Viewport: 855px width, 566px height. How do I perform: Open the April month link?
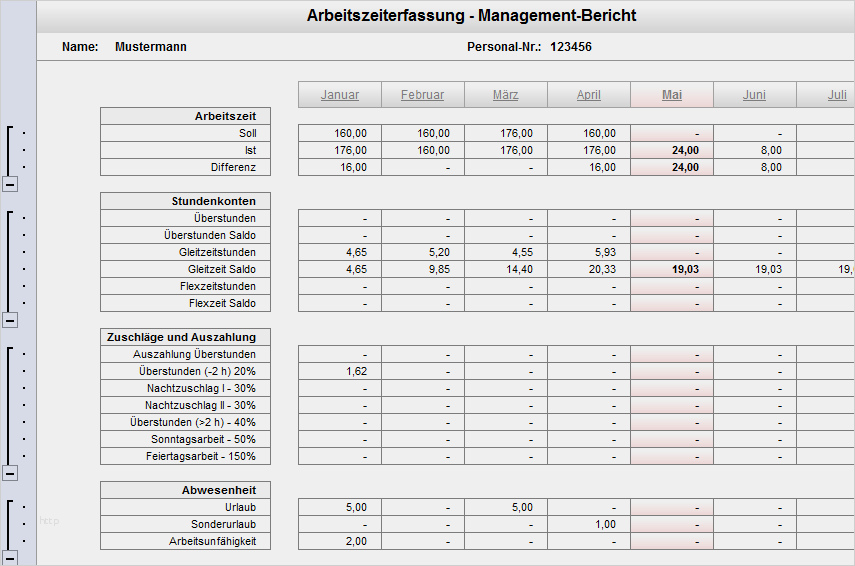coord(589,95)
